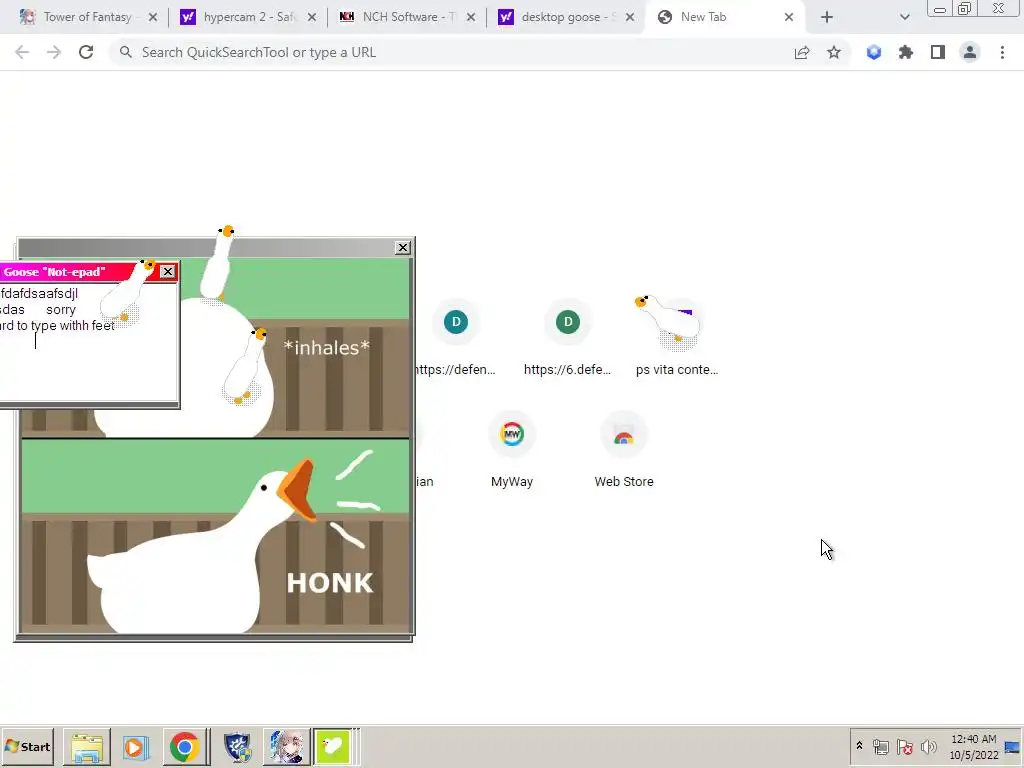Close the New Tab tab

pyautogui.click(x=789, y=18)
